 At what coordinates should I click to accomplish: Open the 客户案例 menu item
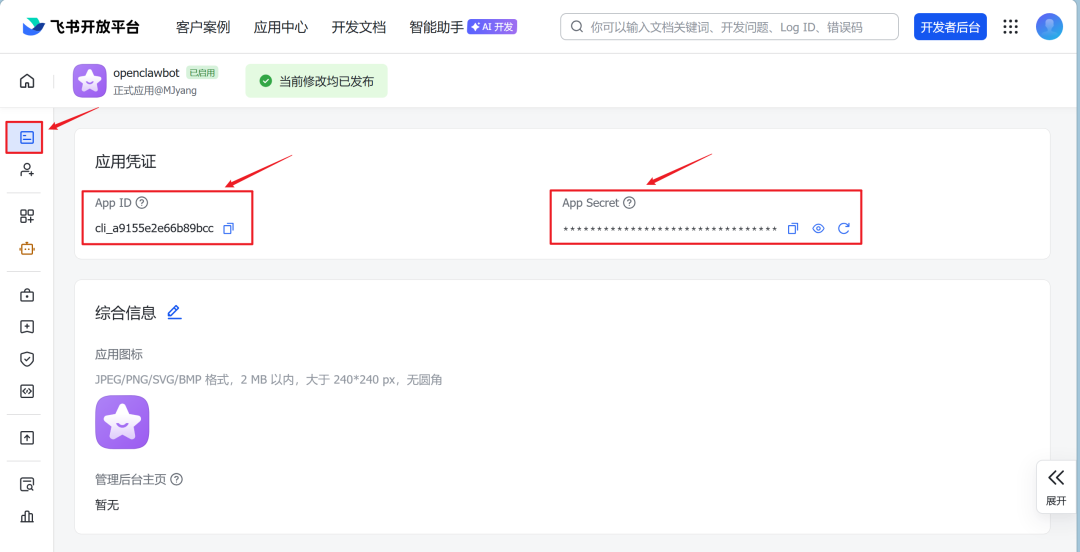(x=203, y=27)
